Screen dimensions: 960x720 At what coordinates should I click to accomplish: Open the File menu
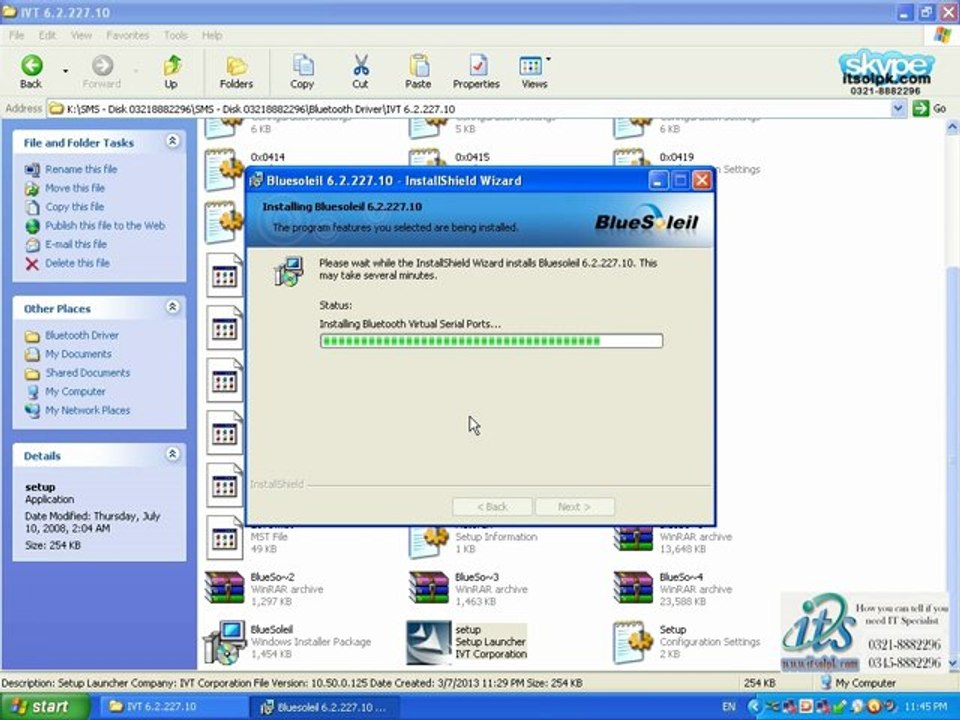[17, 36]
